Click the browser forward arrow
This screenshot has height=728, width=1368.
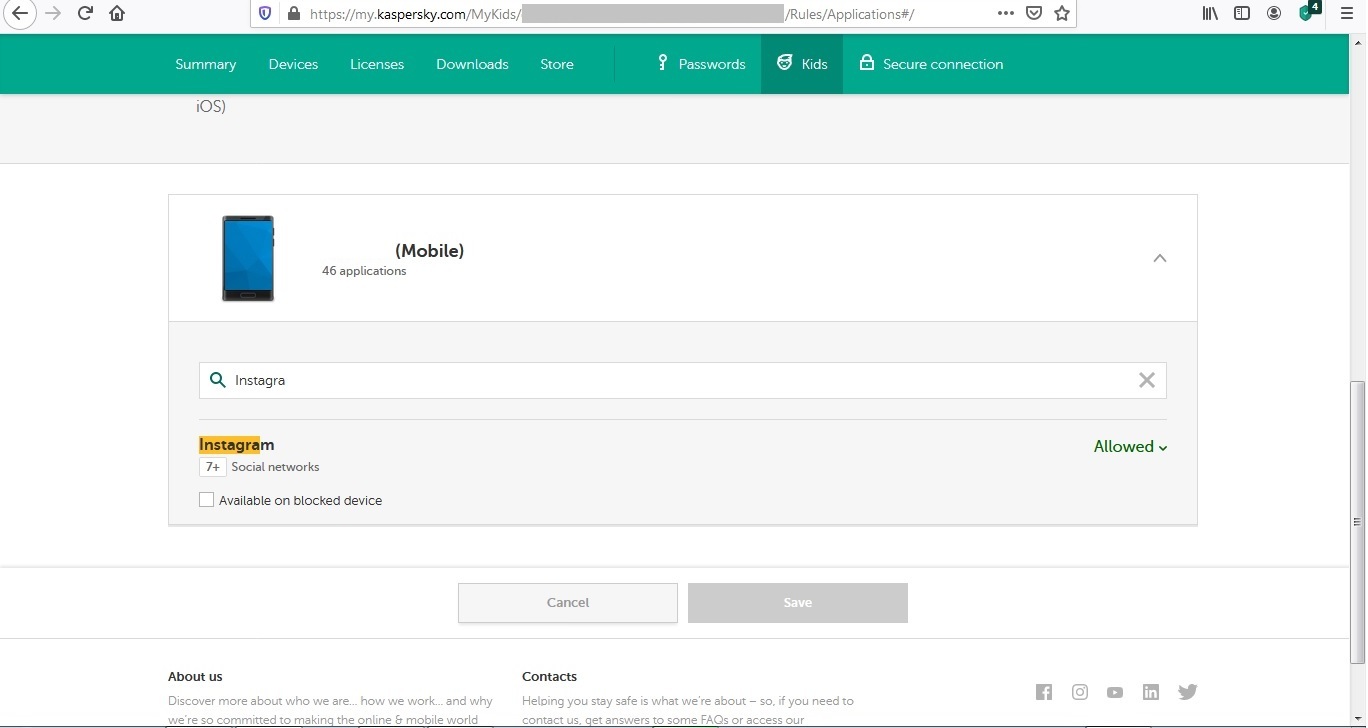53,14
